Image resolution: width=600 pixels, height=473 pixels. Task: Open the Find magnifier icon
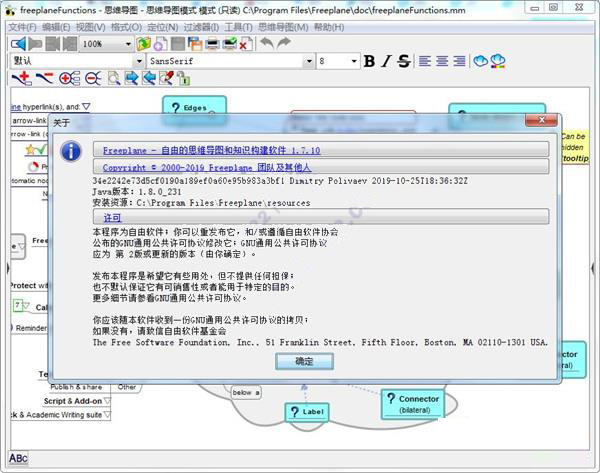[x=114, y=78]
